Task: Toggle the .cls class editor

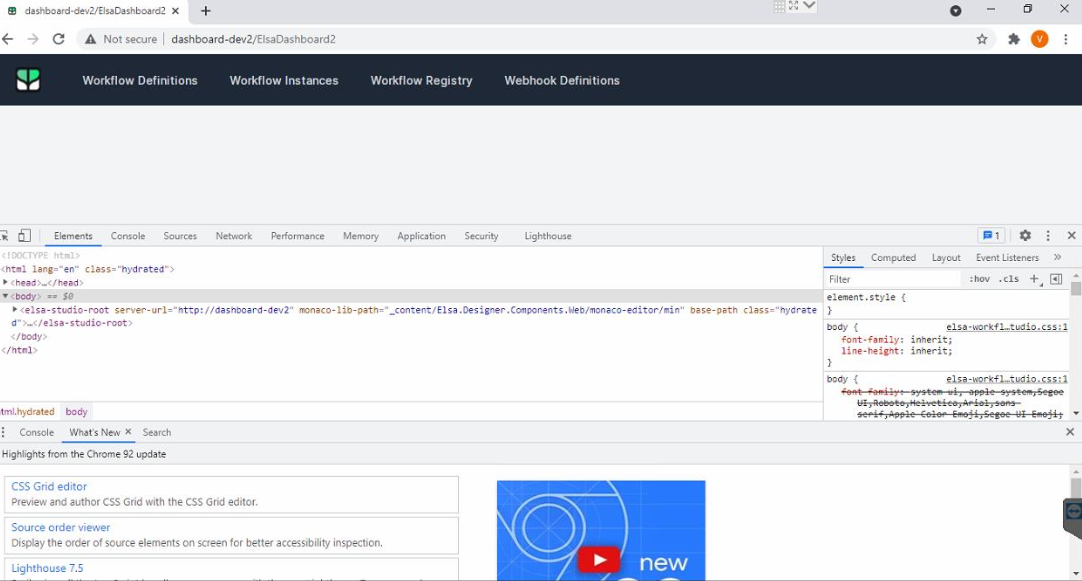Action: pos(1010,279)
